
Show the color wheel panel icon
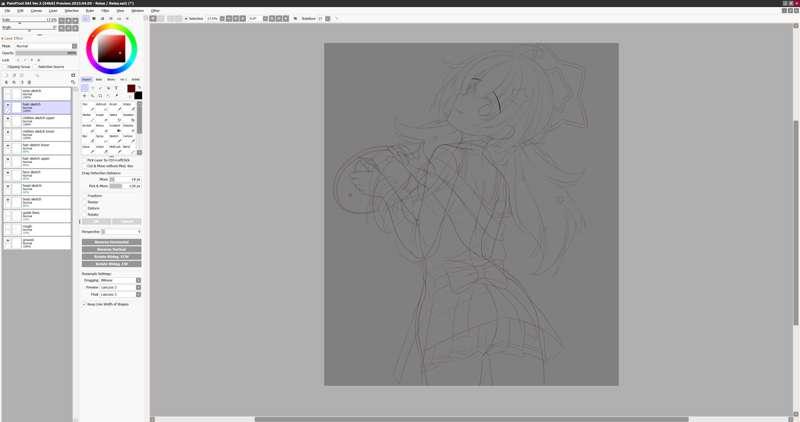tap(86, 18)
